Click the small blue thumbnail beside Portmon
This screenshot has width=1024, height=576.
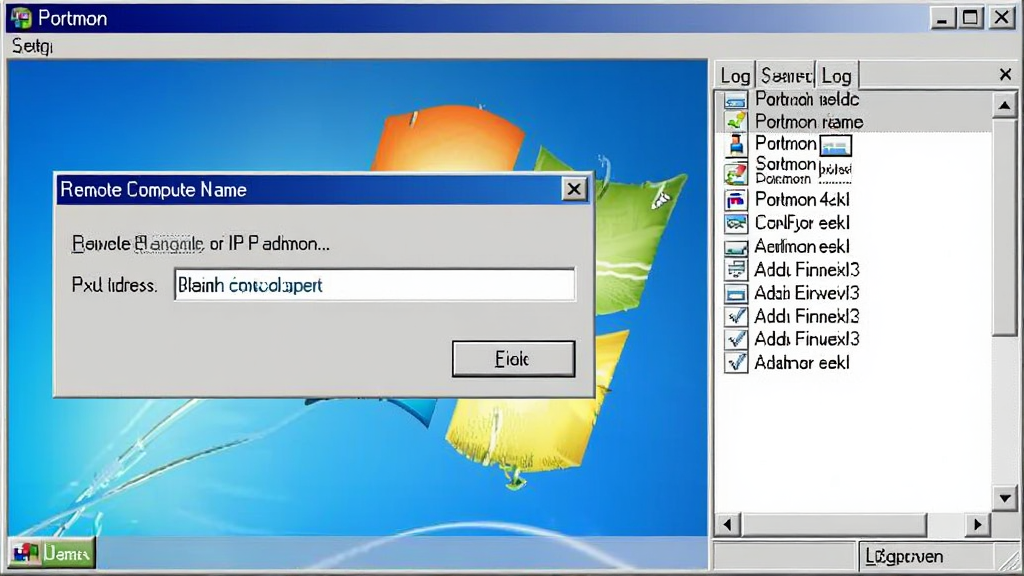tap(836, 145)
